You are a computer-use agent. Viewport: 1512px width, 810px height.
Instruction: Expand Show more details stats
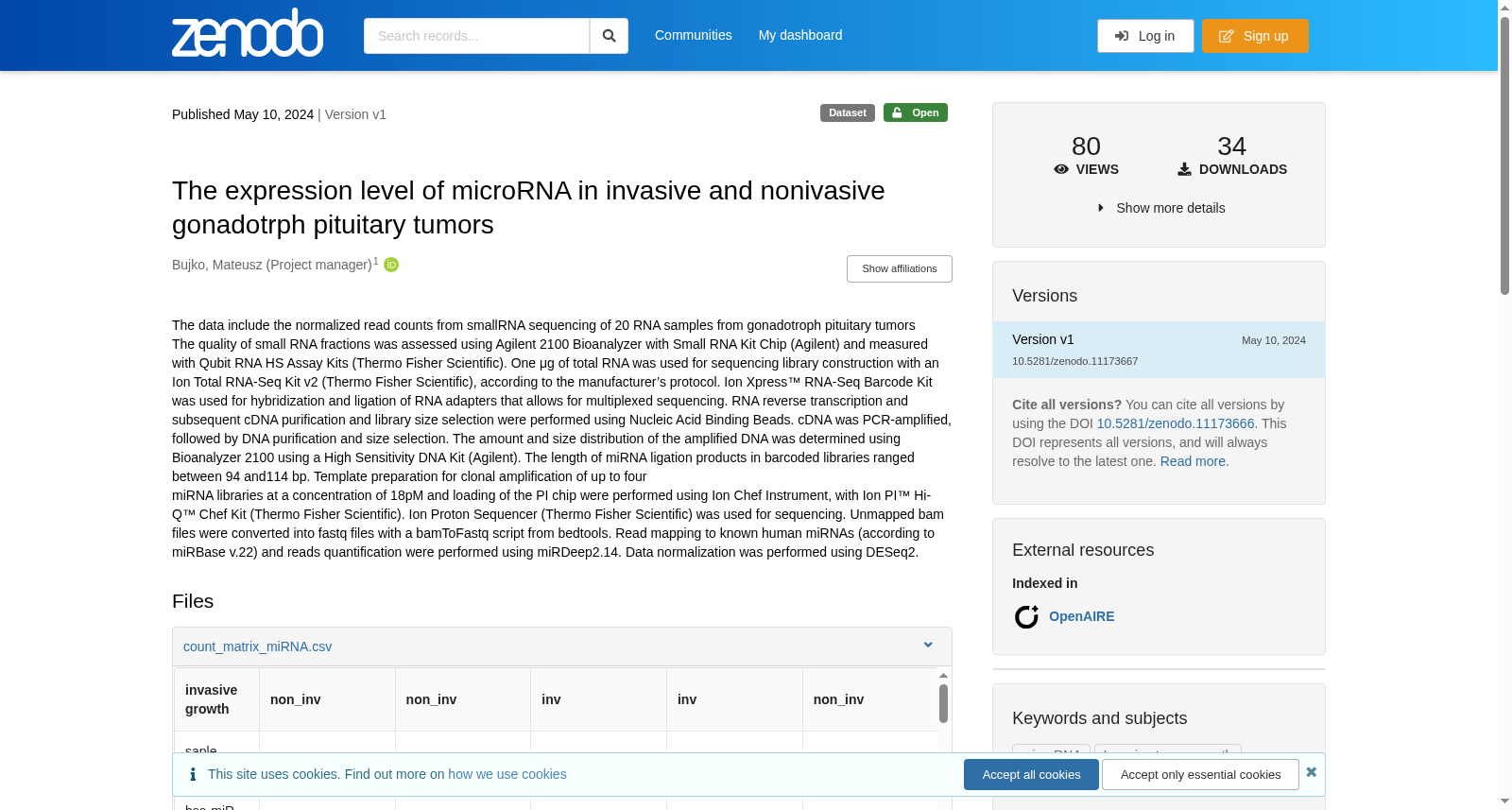[1160, 208]
